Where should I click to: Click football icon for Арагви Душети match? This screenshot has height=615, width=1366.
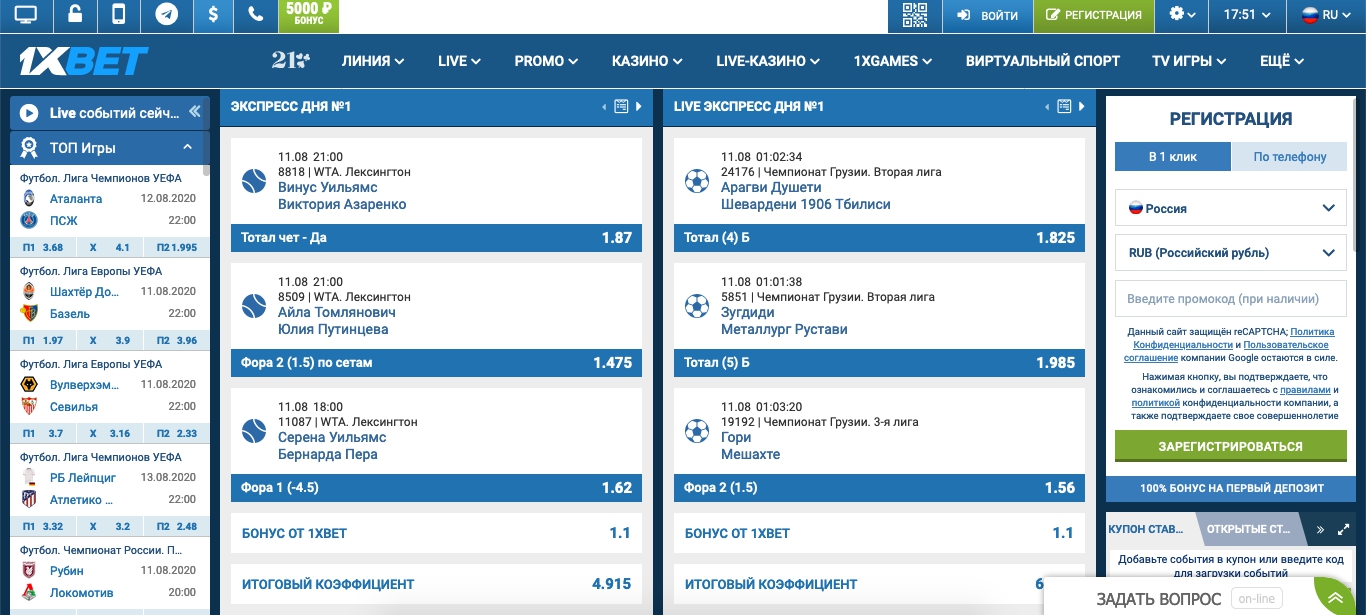click(697, 181)
